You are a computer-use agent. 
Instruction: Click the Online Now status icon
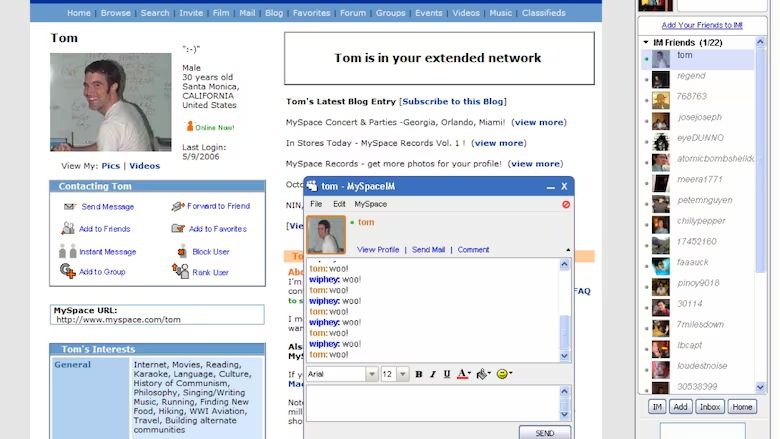[190, 126]
